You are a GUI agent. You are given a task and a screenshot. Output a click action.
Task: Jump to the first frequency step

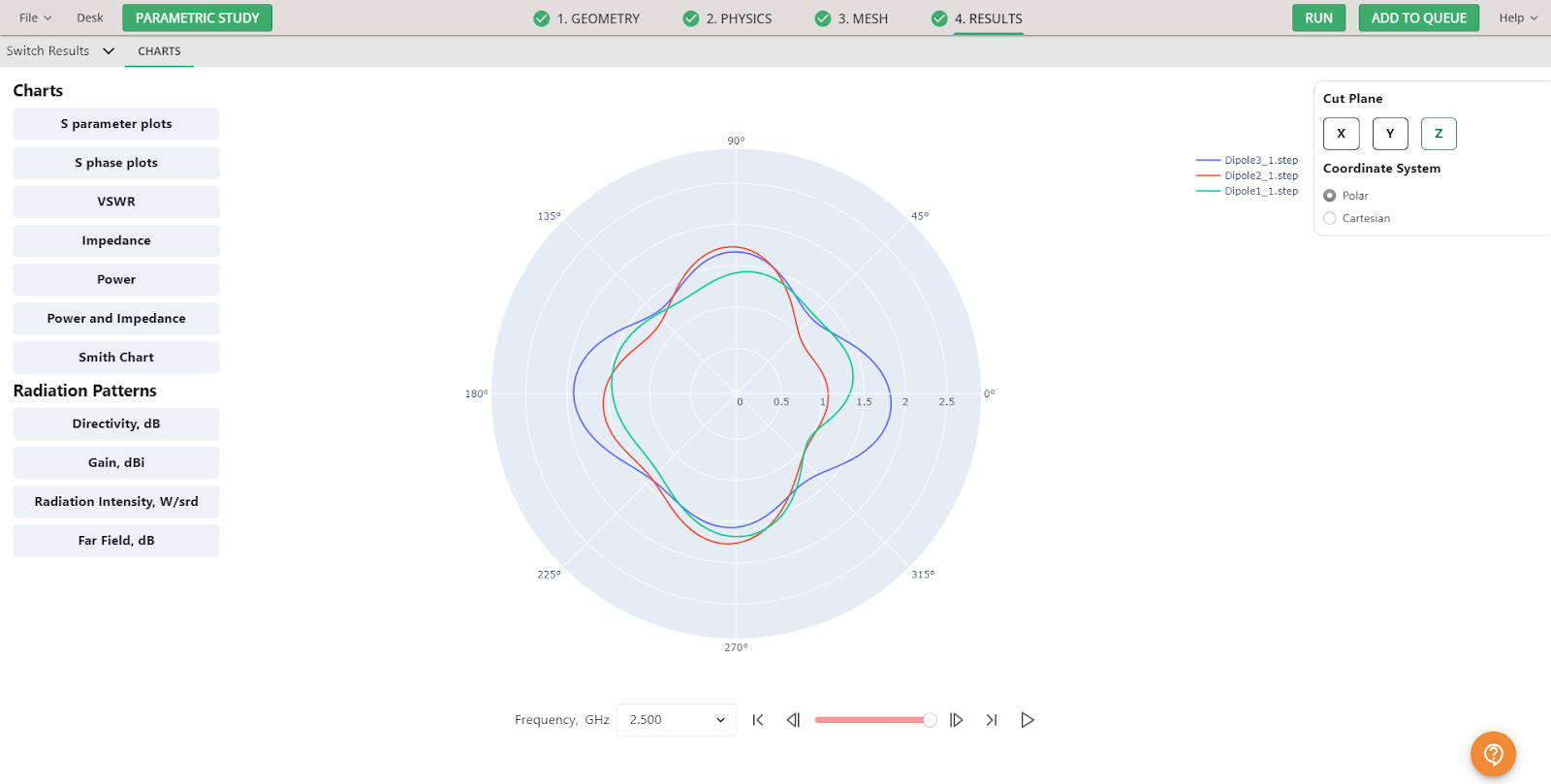[758, 720]
